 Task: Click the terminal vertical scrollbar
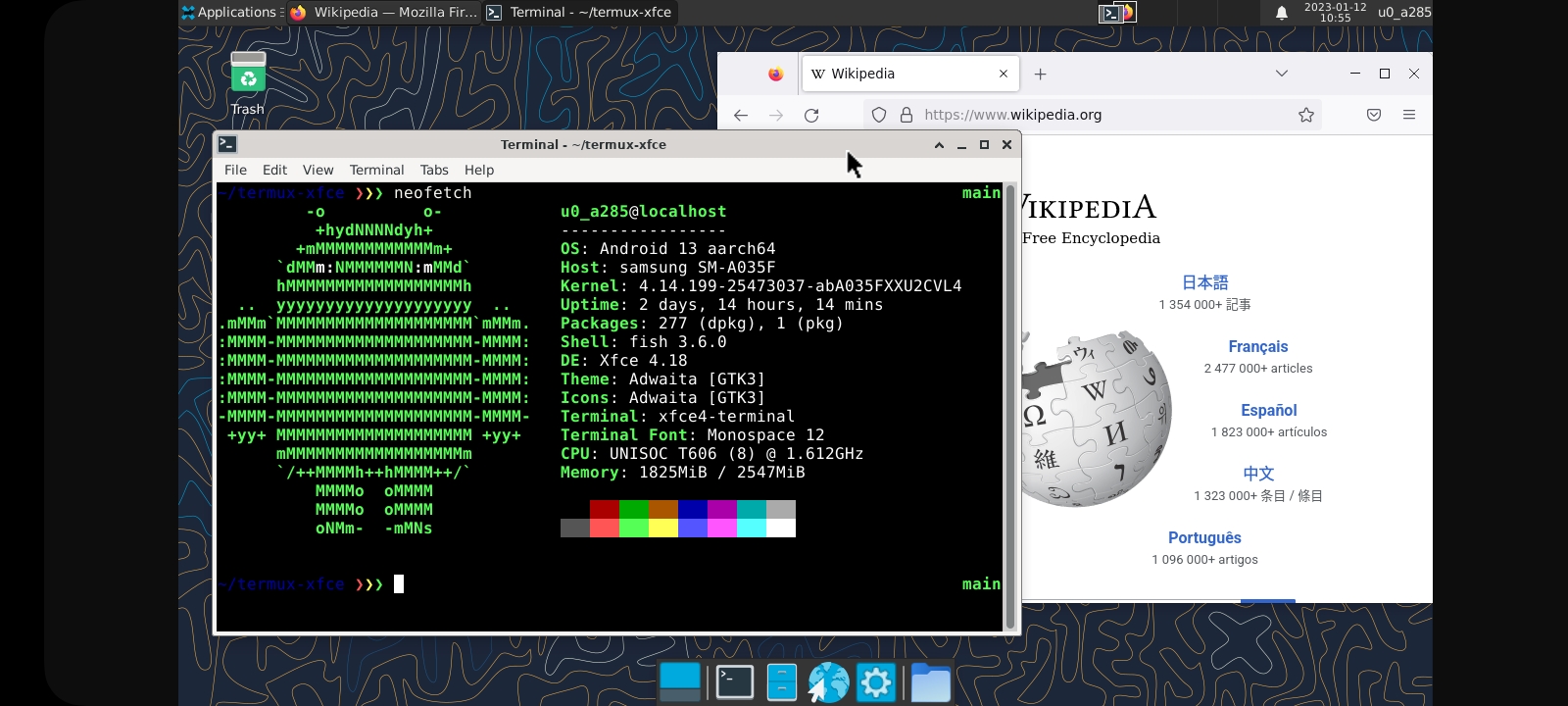[x=1010, y=406]
